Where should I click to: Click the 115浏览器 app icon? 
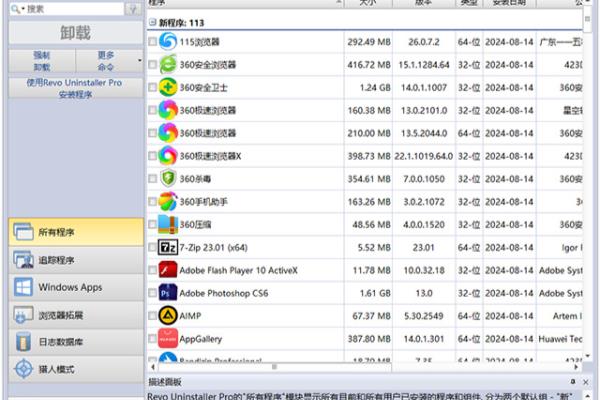coord(168,41)
